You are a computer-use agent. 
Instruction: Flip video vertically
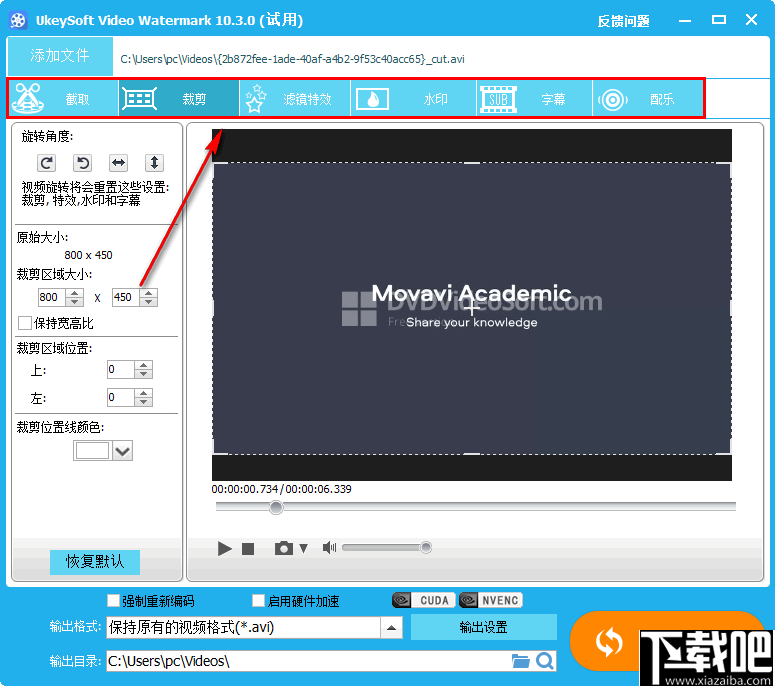(154, 163)
